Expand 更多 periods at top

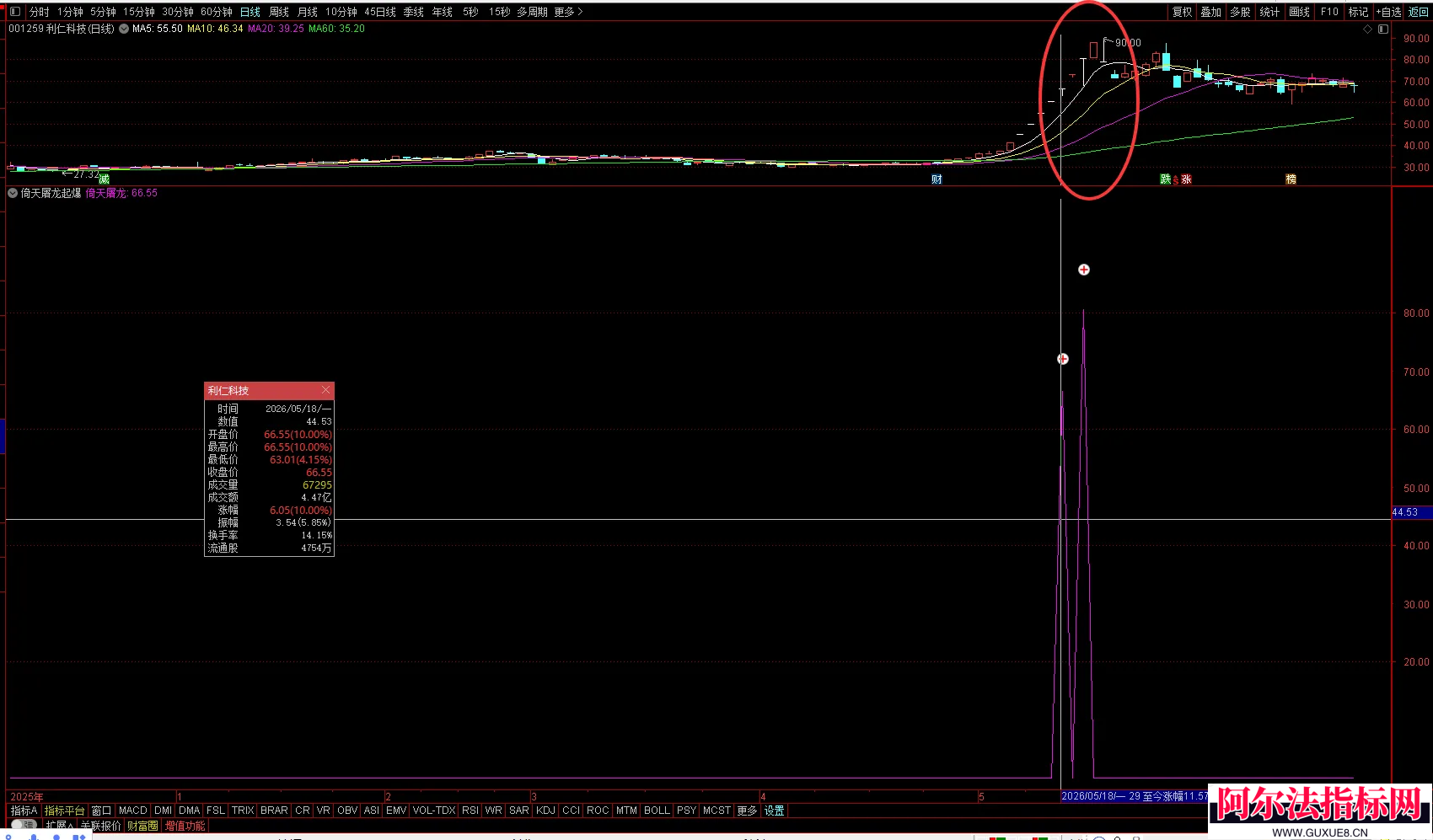coord(569,12)
